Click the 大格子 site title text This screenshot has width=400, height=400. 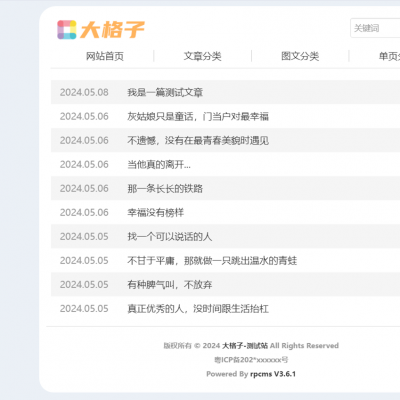tap(112, 30)
